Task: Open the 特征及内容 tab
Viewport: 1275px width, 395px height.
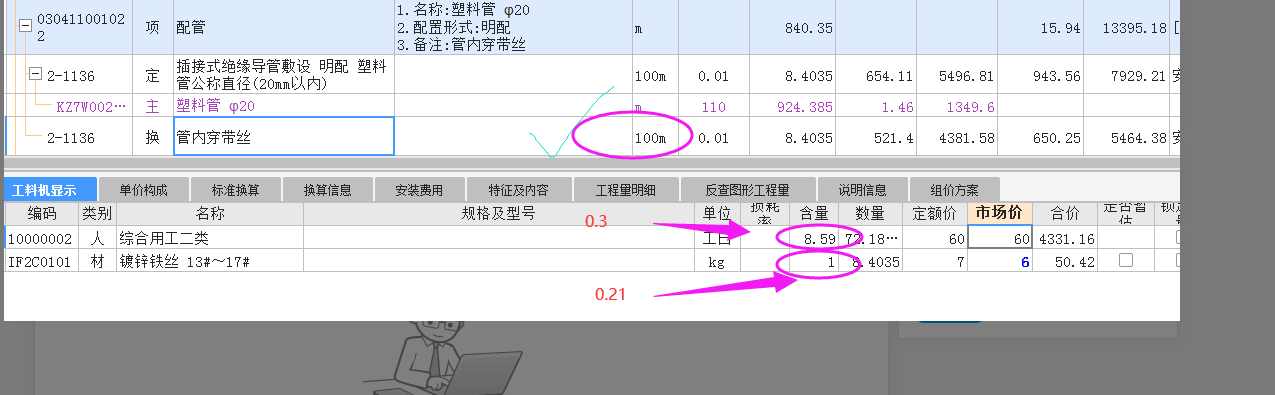Action: (520, 189)
